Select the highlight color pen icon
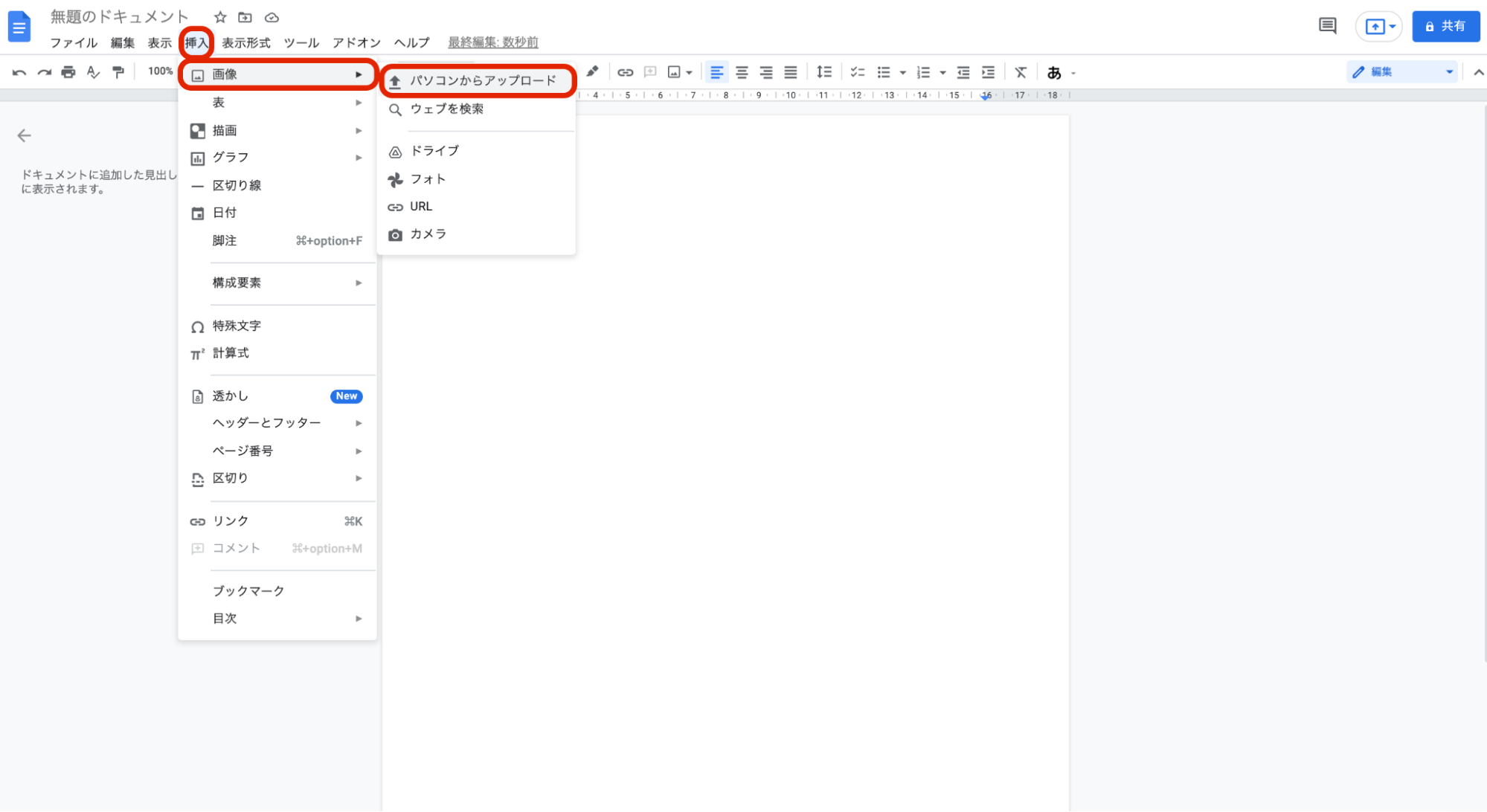Screen dimensions: 1487x812 coord(592,72)
